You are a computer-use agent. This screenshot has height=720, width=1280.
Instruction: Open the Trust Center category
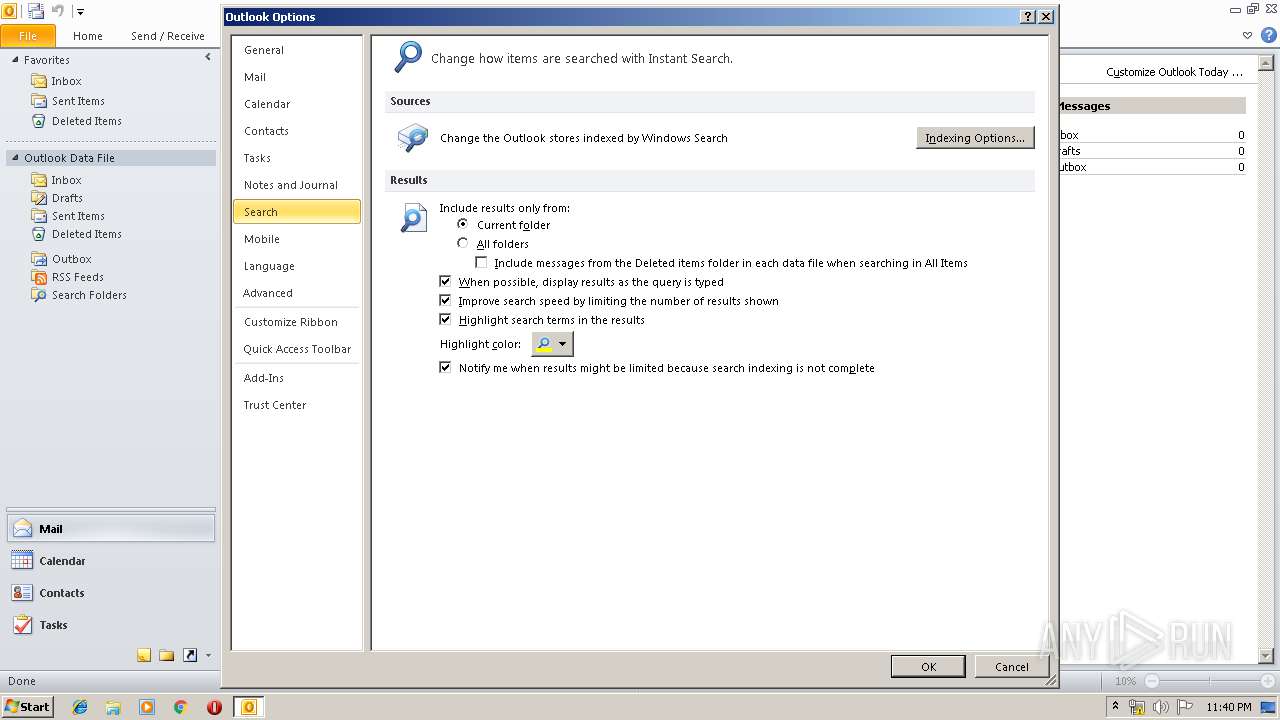pos(297,405)
